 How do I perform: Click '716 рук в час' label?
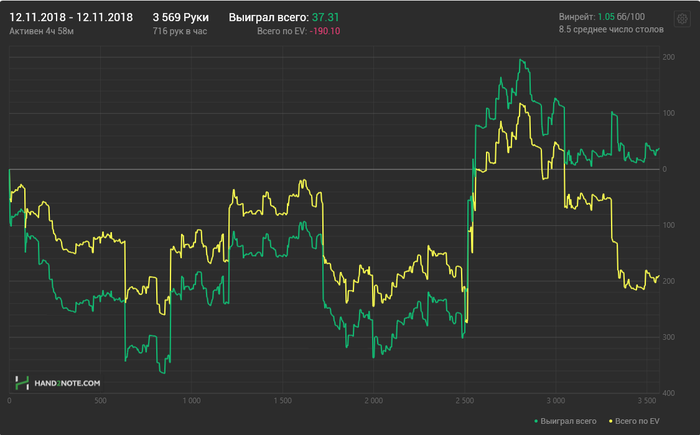(x=180, y=31)
